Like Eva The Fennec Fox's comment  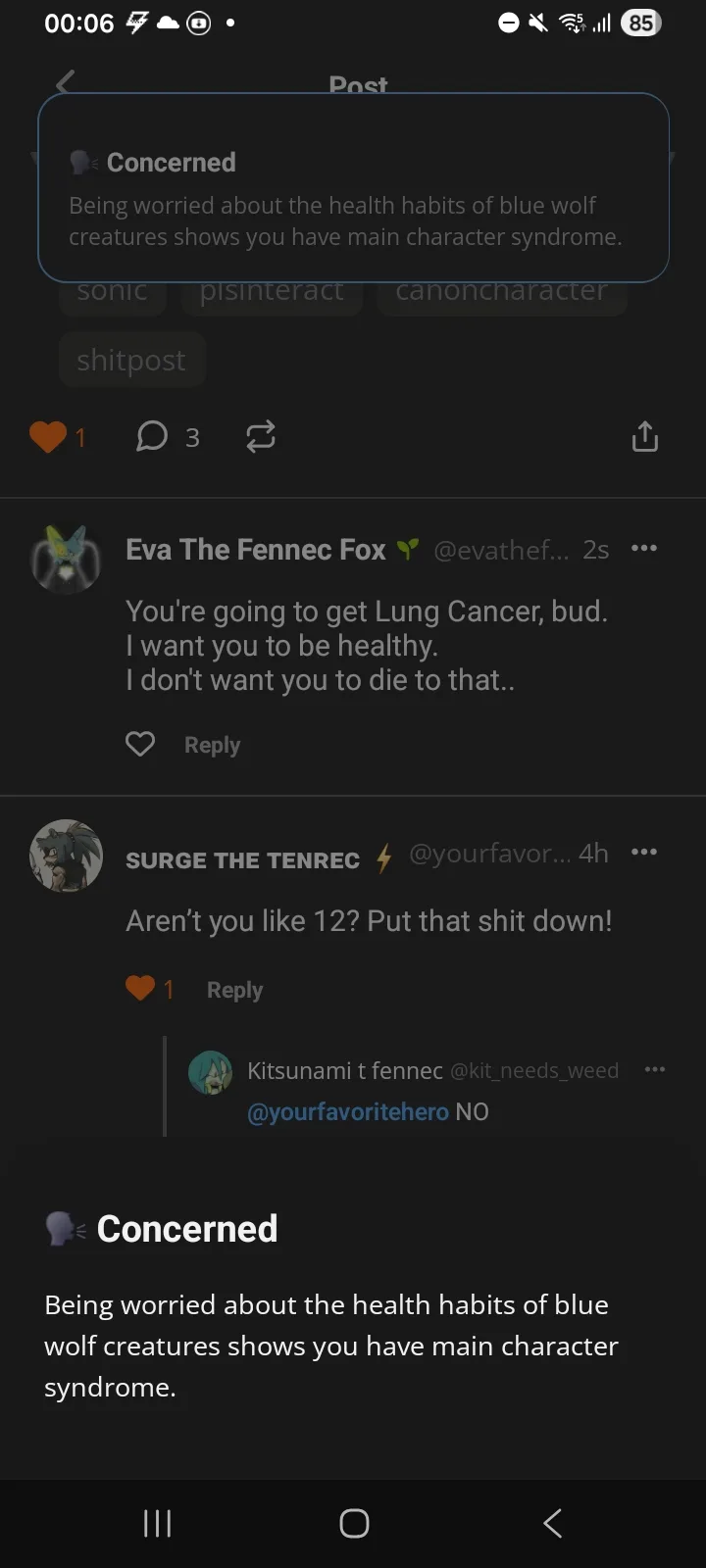point(140,745)
